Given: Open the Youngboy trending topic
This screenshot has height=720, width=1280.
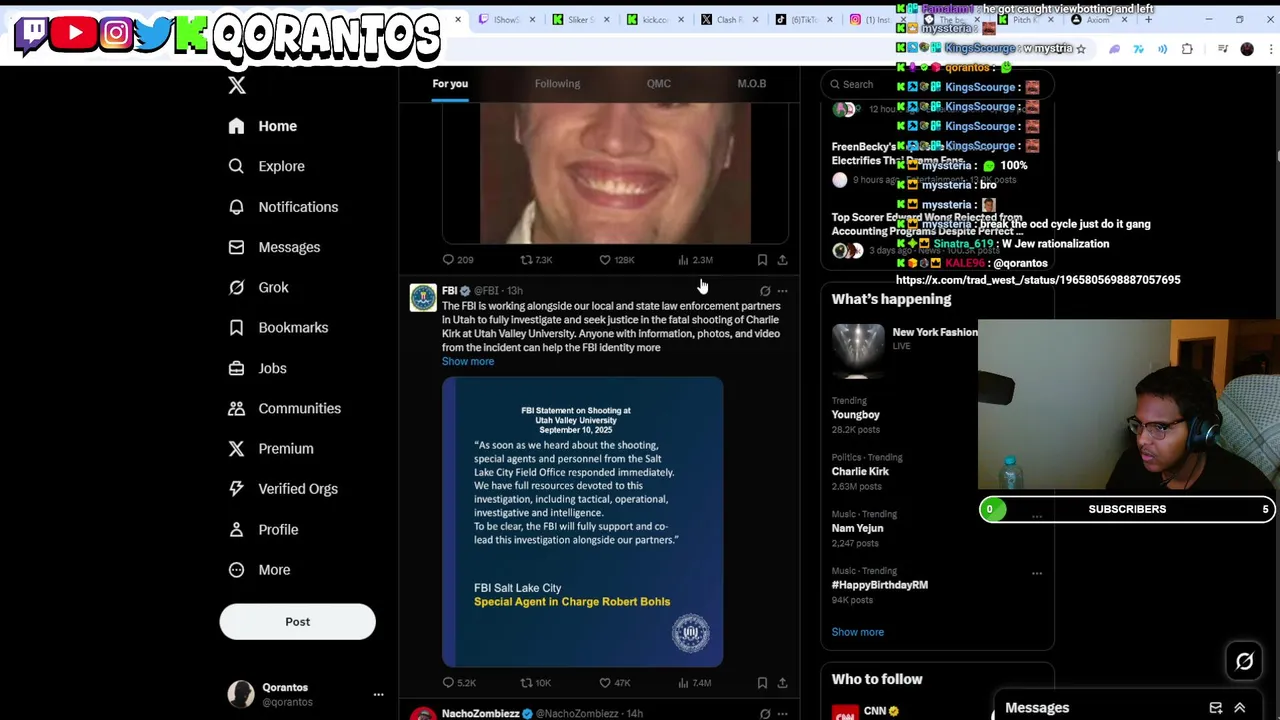Looking at the screenshot, I should point(856,415).
